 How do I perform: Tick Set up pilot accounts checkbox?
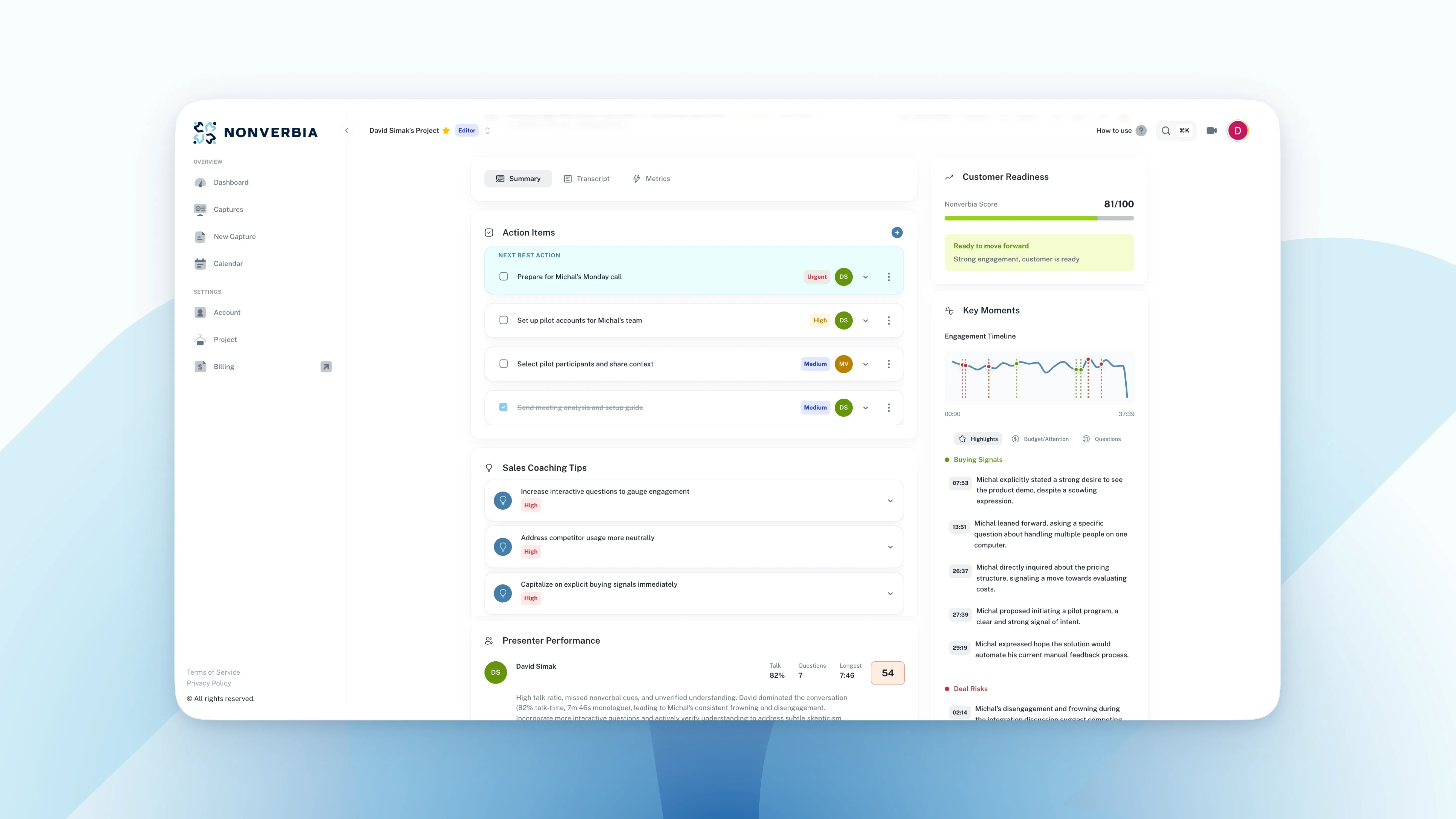pos(504,320)
